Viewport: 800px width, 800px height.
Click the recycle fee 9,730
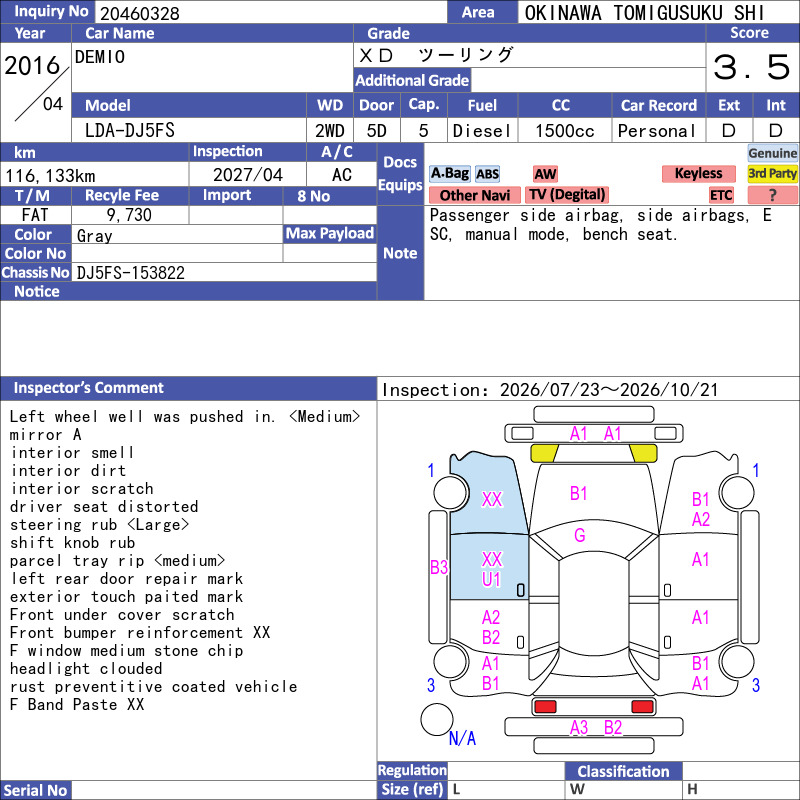[x=129, y=215]
